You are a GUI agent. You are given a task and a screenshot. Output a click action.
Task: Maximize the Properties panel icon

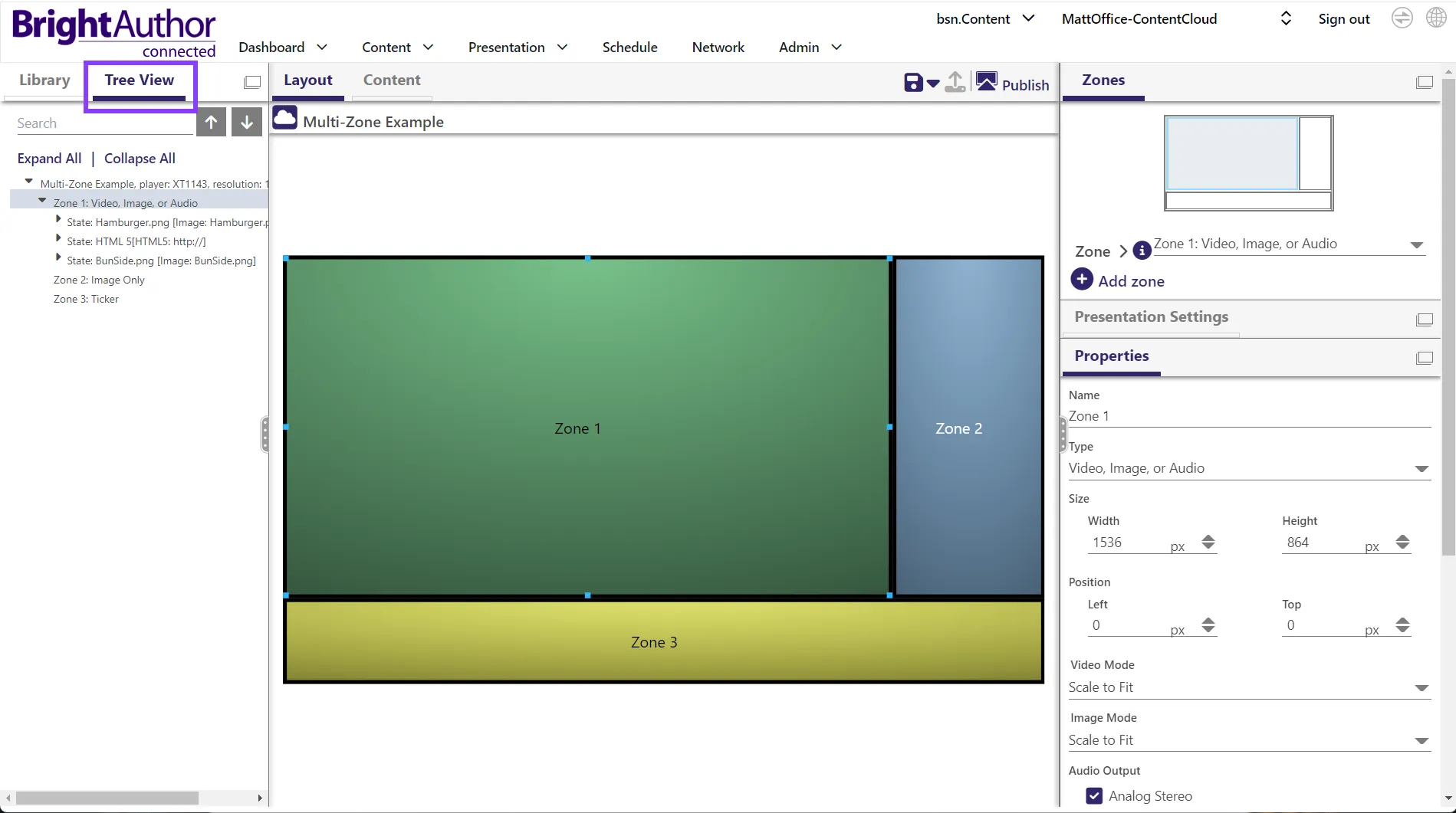(1425, 358)
